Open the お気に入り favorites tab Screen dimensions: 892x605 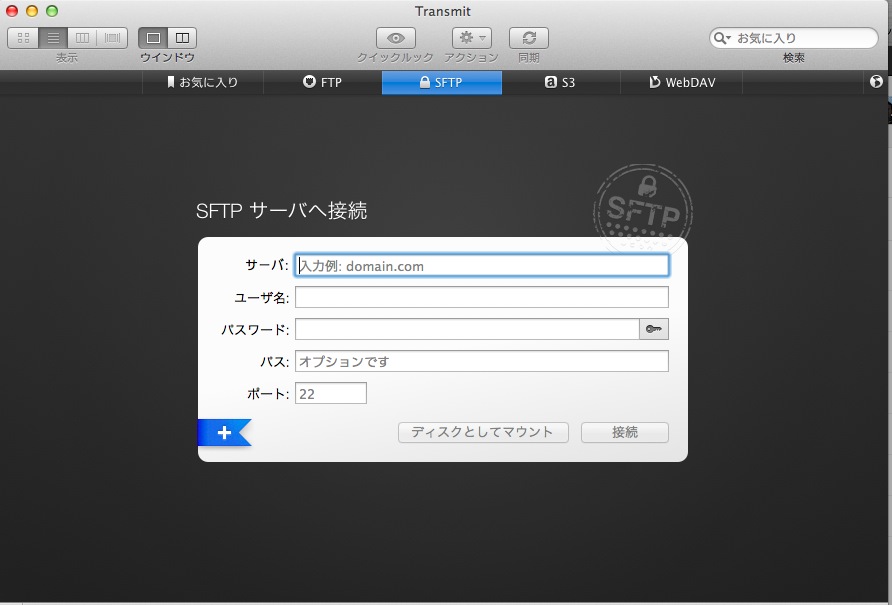pyautogui.click(x=203, y=83)
